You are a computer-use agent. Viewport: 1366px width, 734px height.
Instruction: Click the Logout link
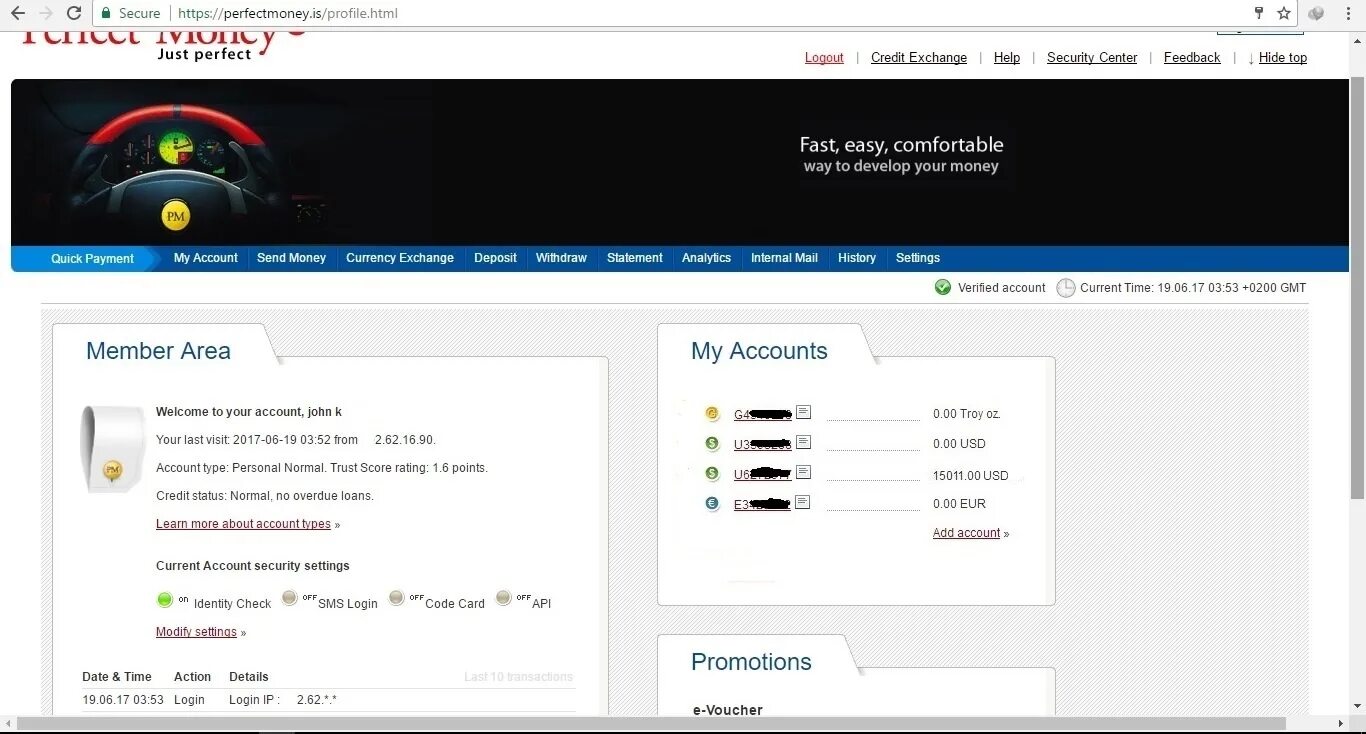click(x=824, y=58)
